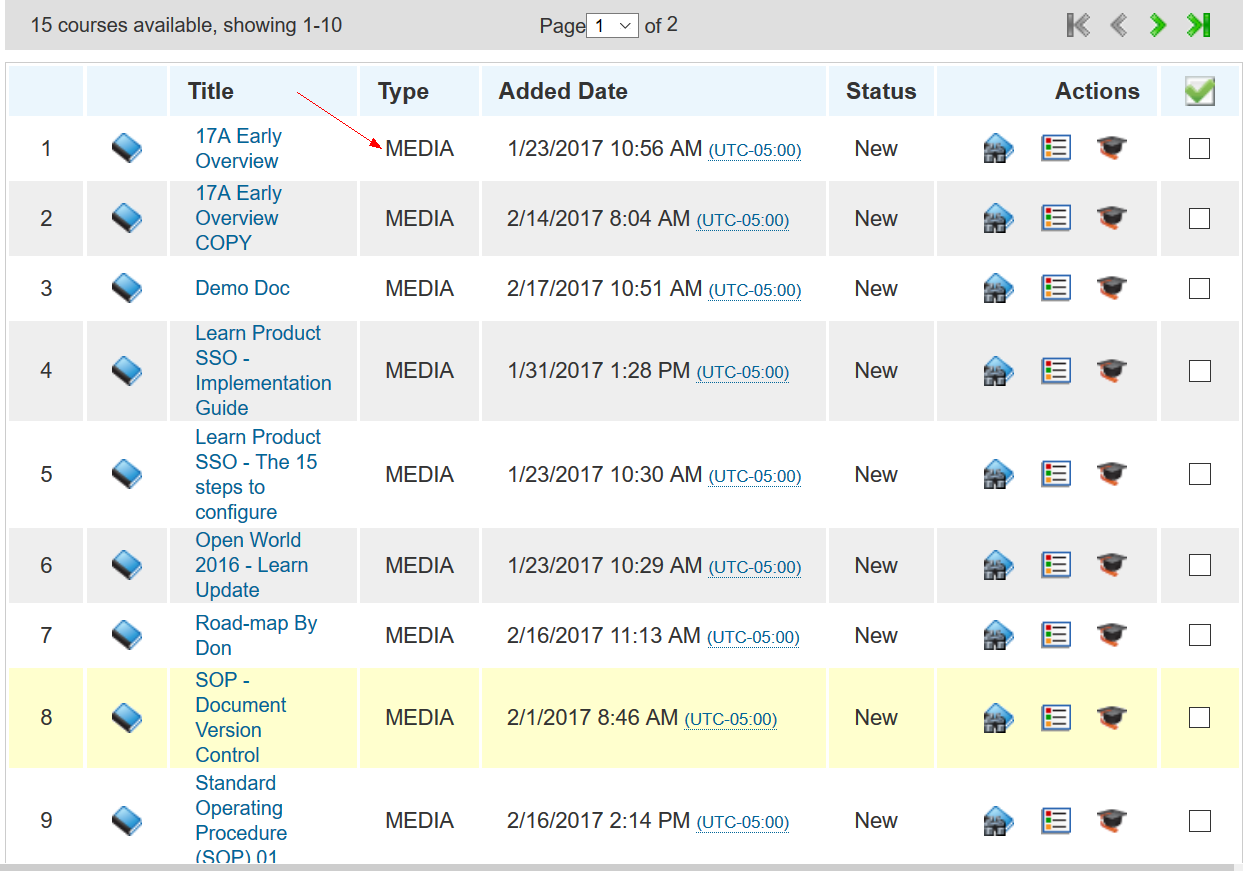Screen dimensions: 1243x871
Task: Click the graduation cap icon in row 8
Action: 1111,717
